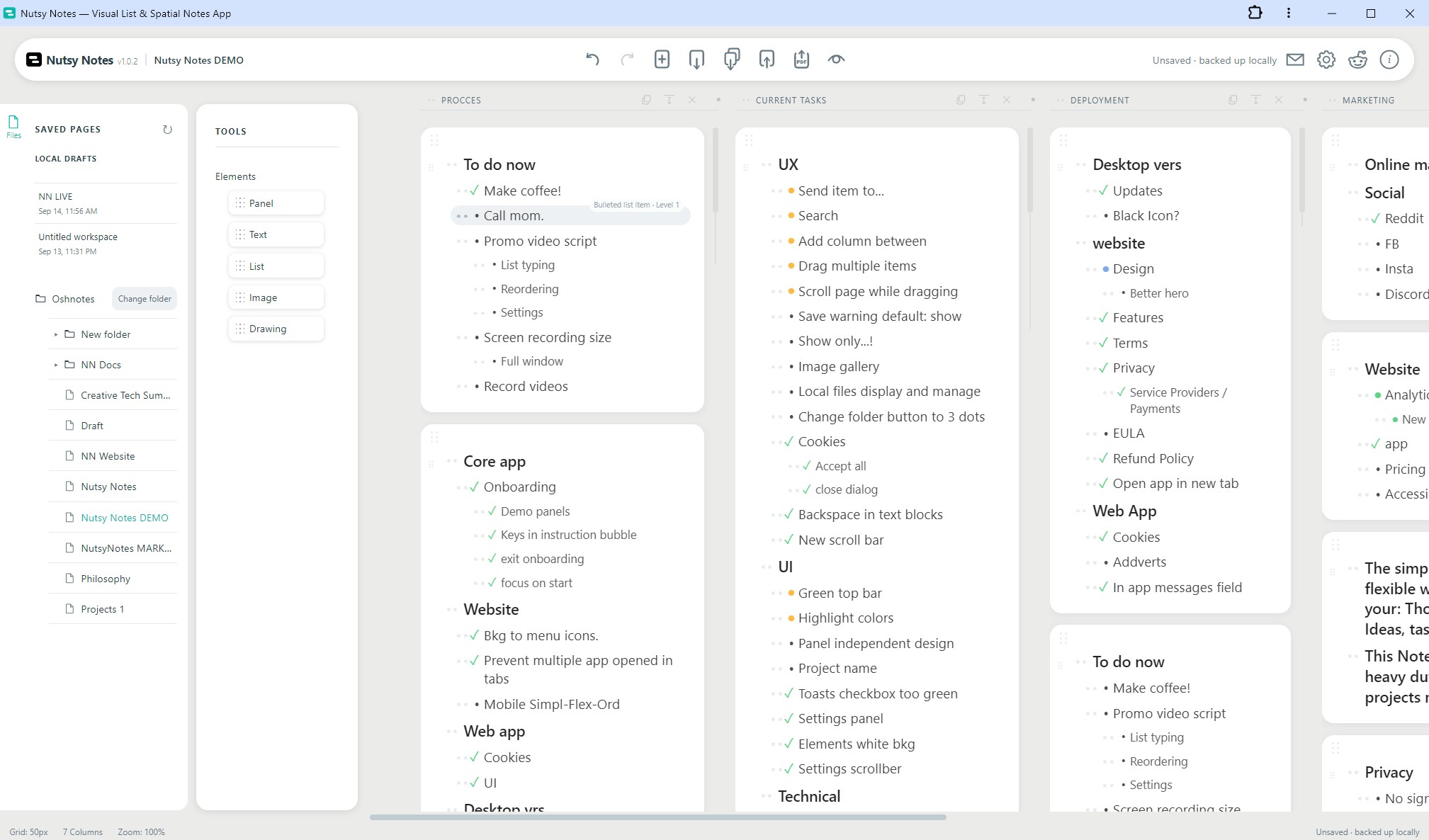
Task: Click the Redo arrow in top toolbar
Action: click(x=627, y=59)
